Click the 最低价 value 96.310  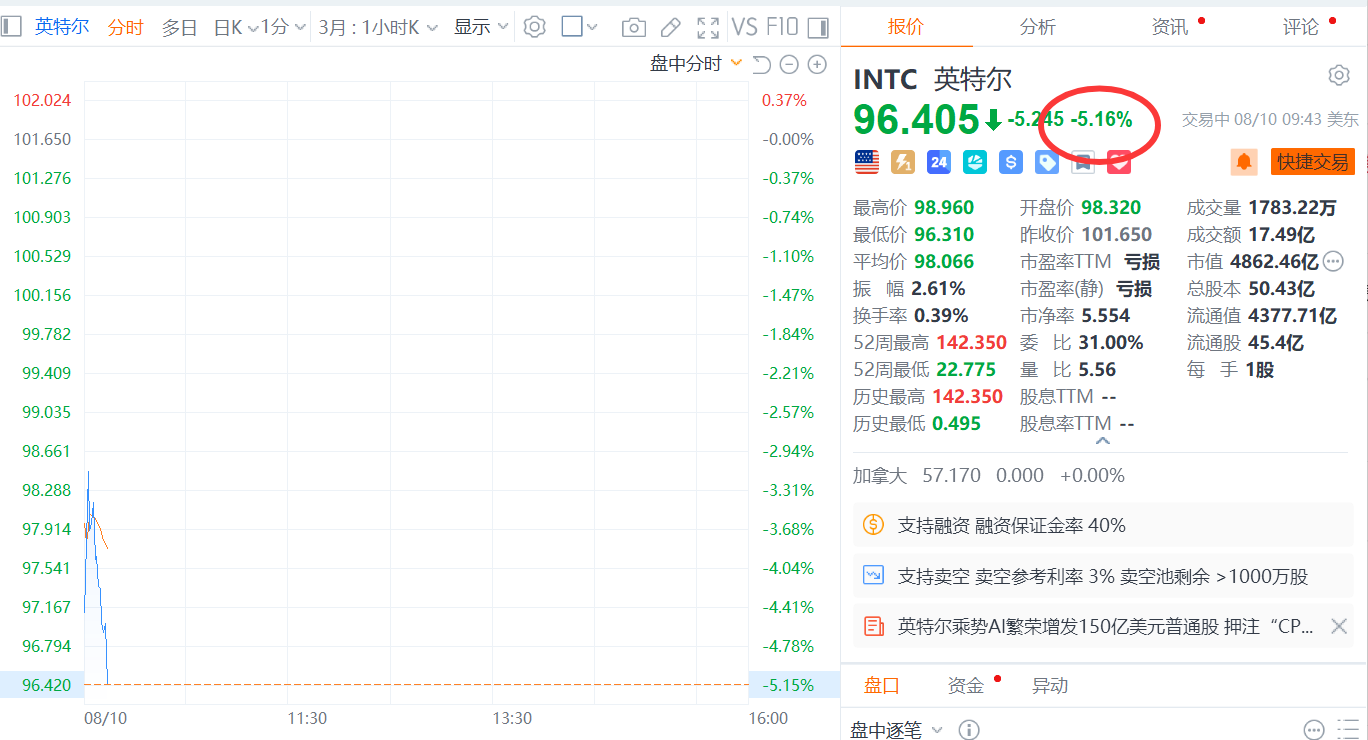click(944, 235)
